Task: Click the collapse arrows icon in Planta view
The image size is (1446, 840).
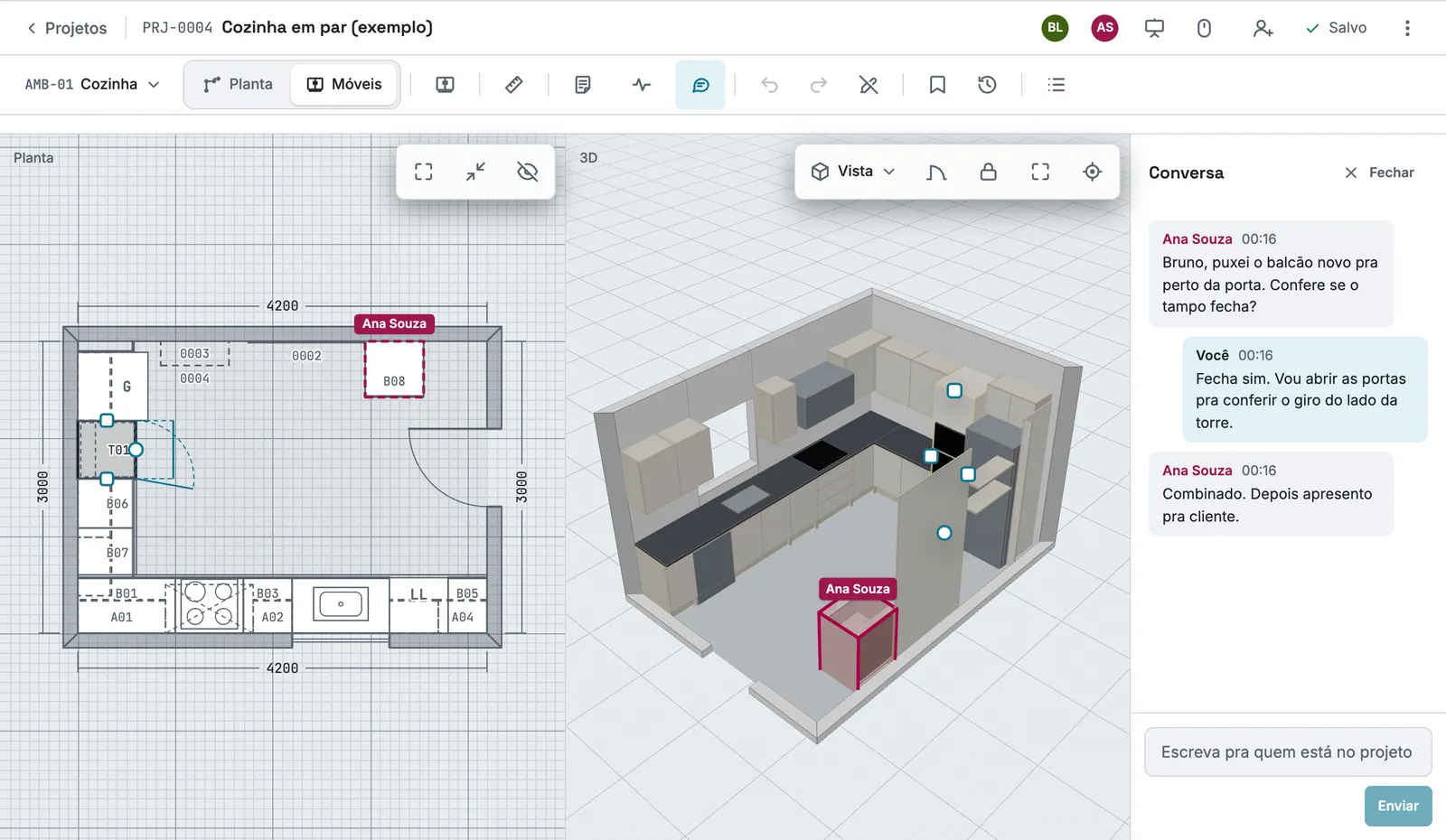Action: [475, 172]
